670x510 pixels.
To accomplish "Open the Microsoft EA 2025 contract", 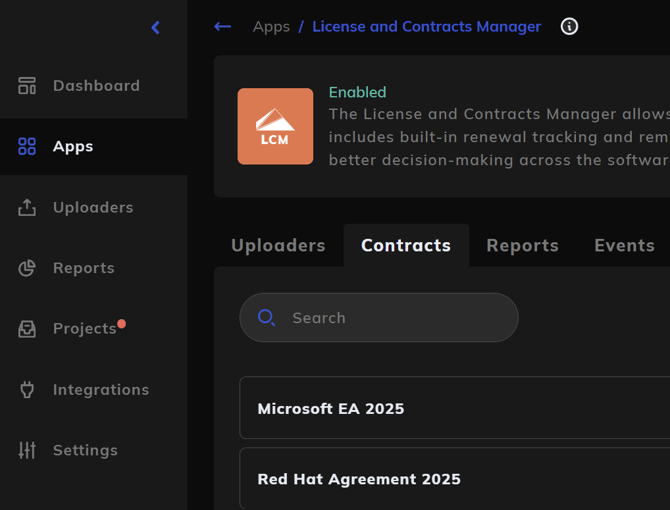I will pos(331,408).
